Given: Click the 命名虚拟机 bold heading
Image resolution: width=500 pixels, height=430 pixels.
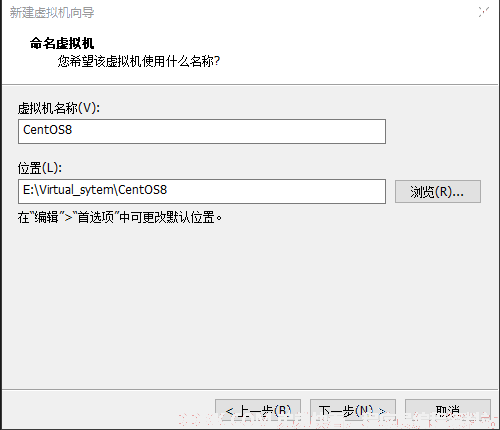Looking at the screenshot, I should 62,43.
